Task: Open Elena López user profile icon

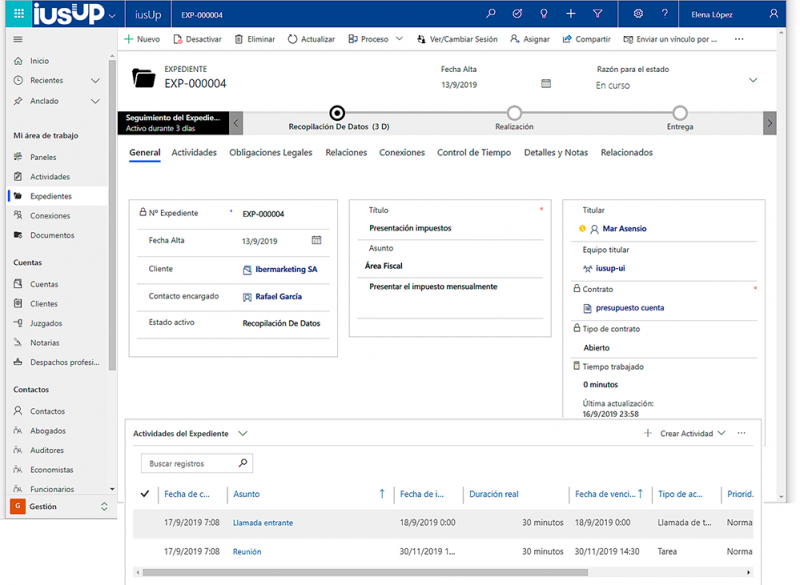Action: [773, 14]
